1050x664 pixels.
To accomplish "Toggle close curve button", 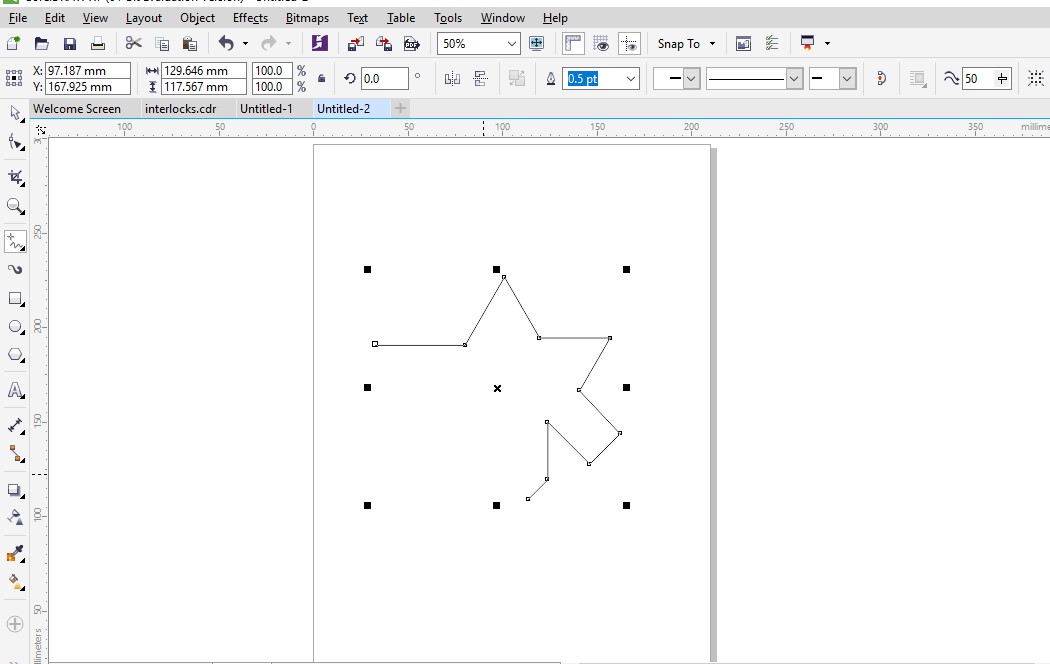I will point(881,79).
